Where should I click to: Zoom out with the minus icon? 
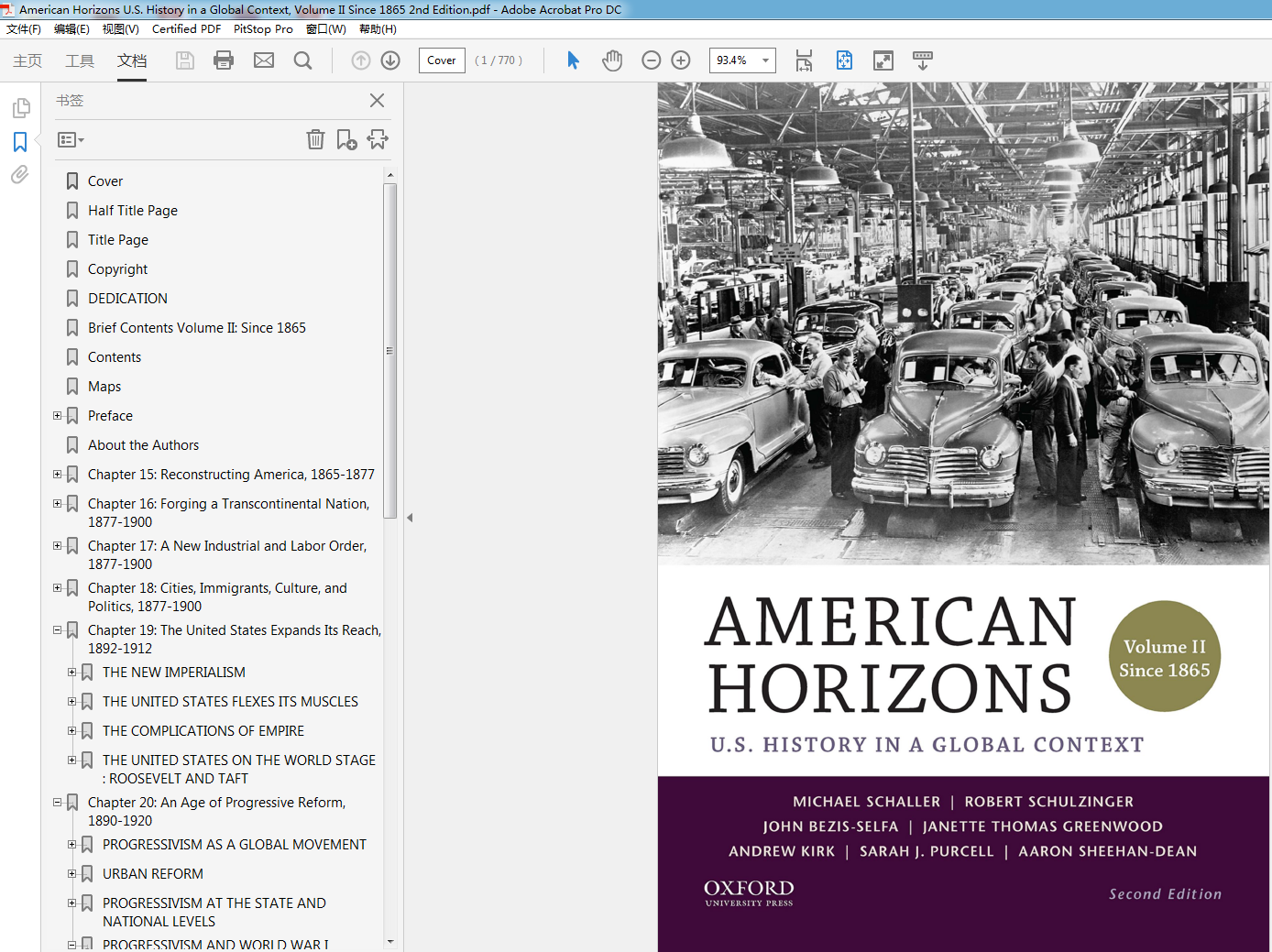(x=652, y=60)
